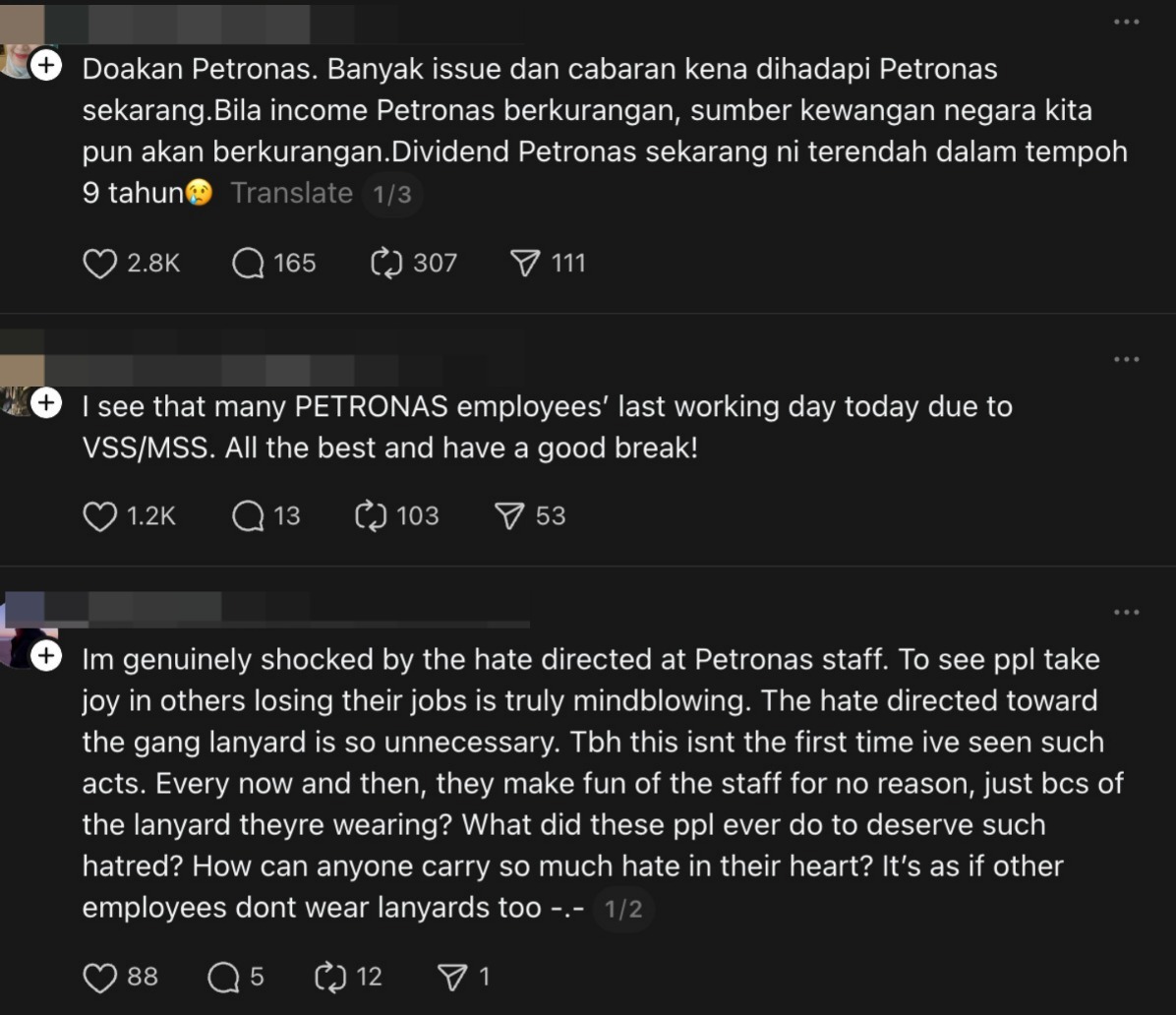Screen dimensions: 1176x1015
Task: Open the 1/2 thread indicator on lanyard post
Action: (623, 909)
